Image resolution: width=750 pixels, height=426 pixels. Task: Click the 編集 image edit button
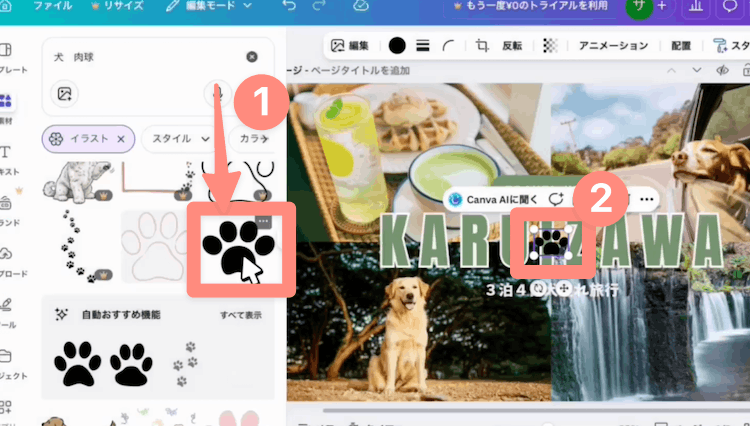coord(350,45)
